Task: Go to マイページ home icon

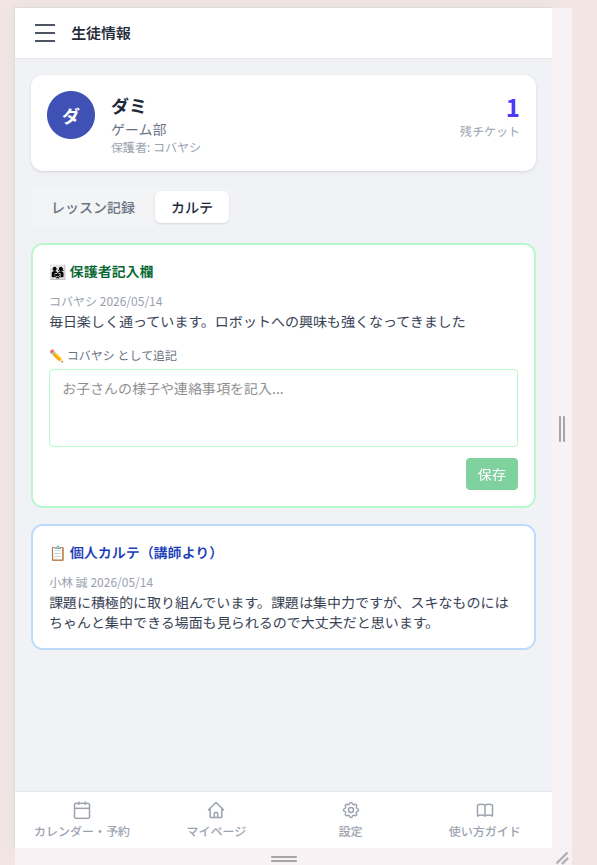Action: pos(216,810)
